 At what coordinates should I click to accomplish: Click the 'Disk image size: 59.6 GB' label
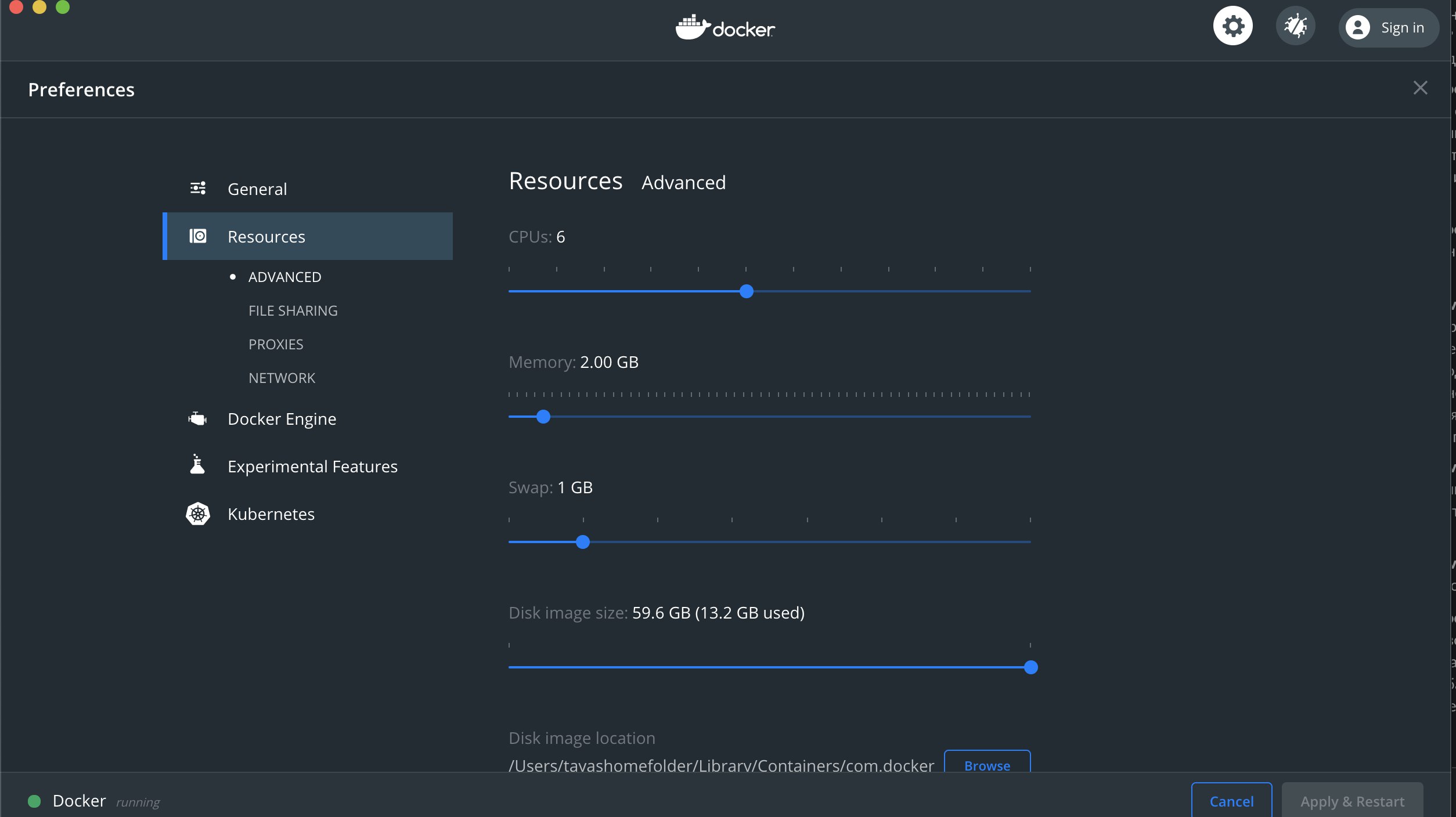coord(656,613)
